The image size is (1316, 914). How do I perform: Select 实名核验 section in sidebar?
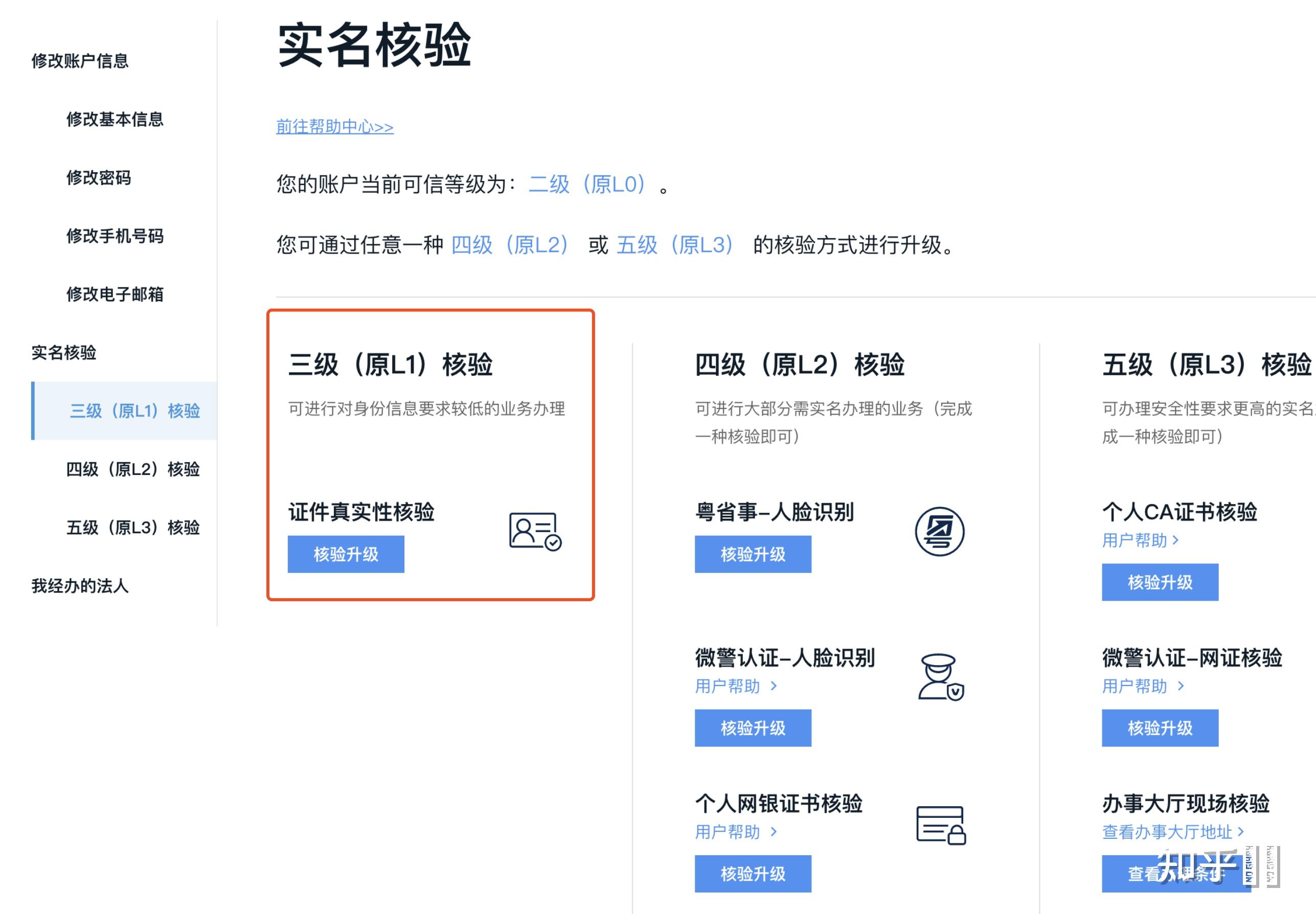tap(63, 353)
